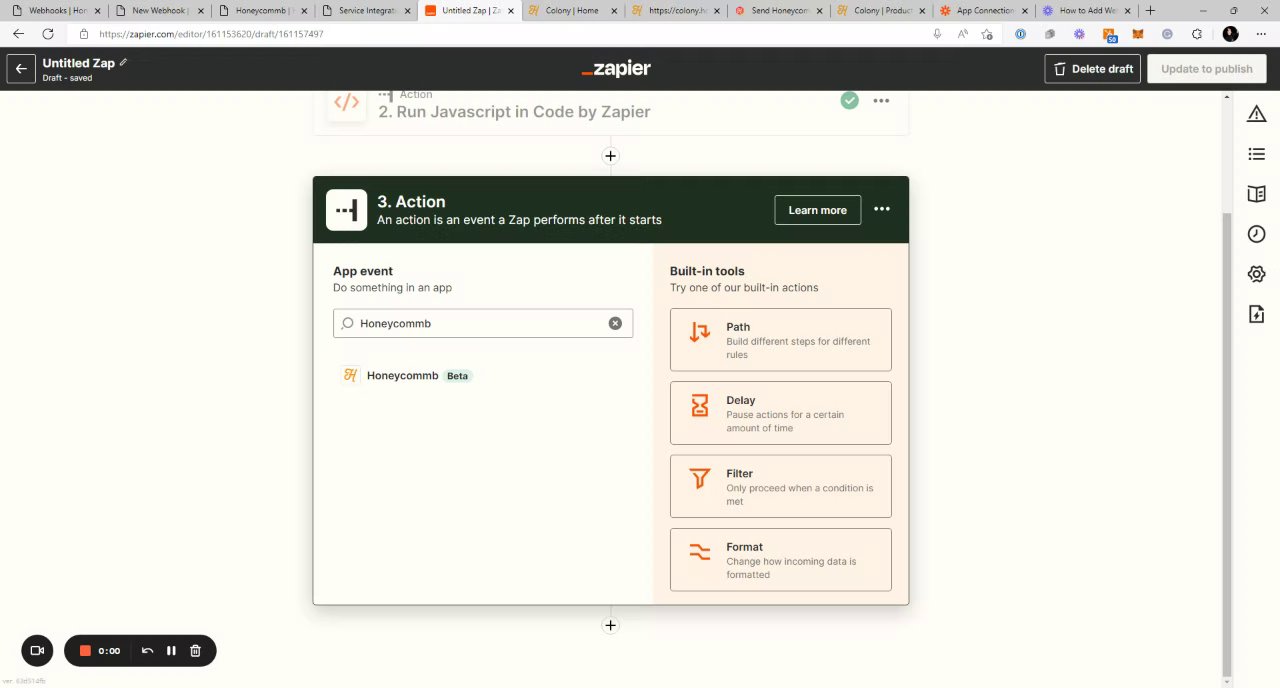Screen dimensions: 1280x688
Task: Click the MetaMask fox extension
Action: (1138, 34)
